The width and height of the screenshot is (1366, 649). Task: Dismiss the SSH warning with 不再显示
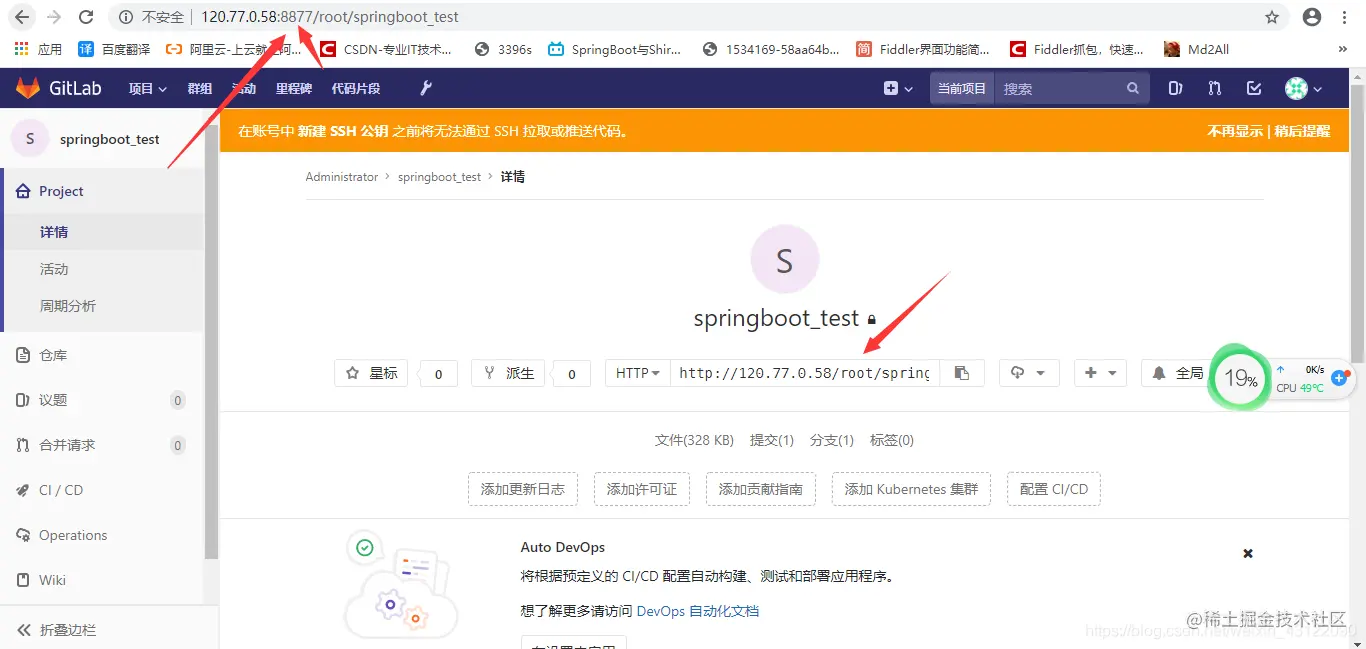(1237, 130)
